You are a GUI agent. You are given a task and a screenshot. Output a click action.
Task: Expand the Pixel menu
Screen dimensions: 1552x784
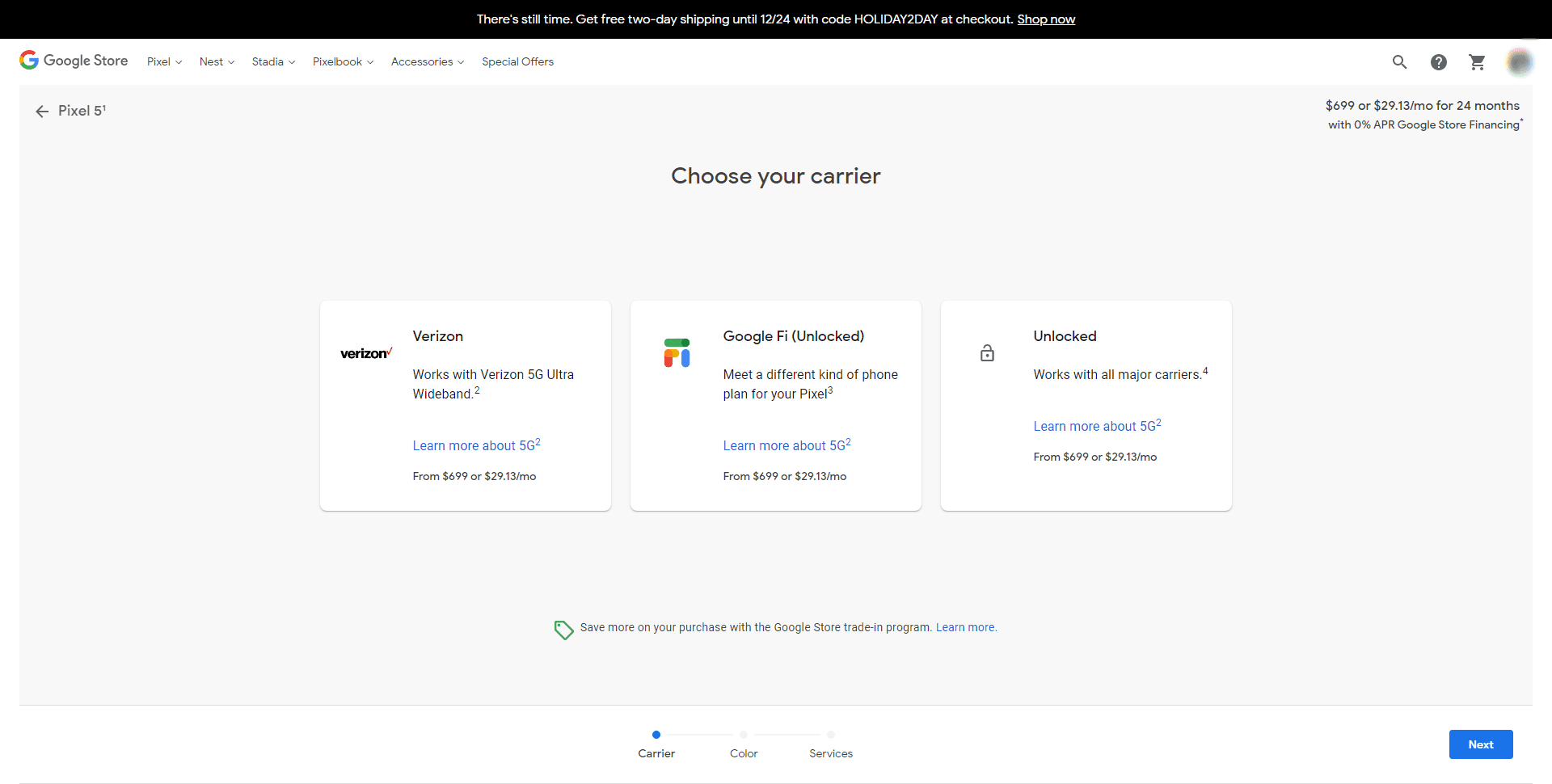164,61
